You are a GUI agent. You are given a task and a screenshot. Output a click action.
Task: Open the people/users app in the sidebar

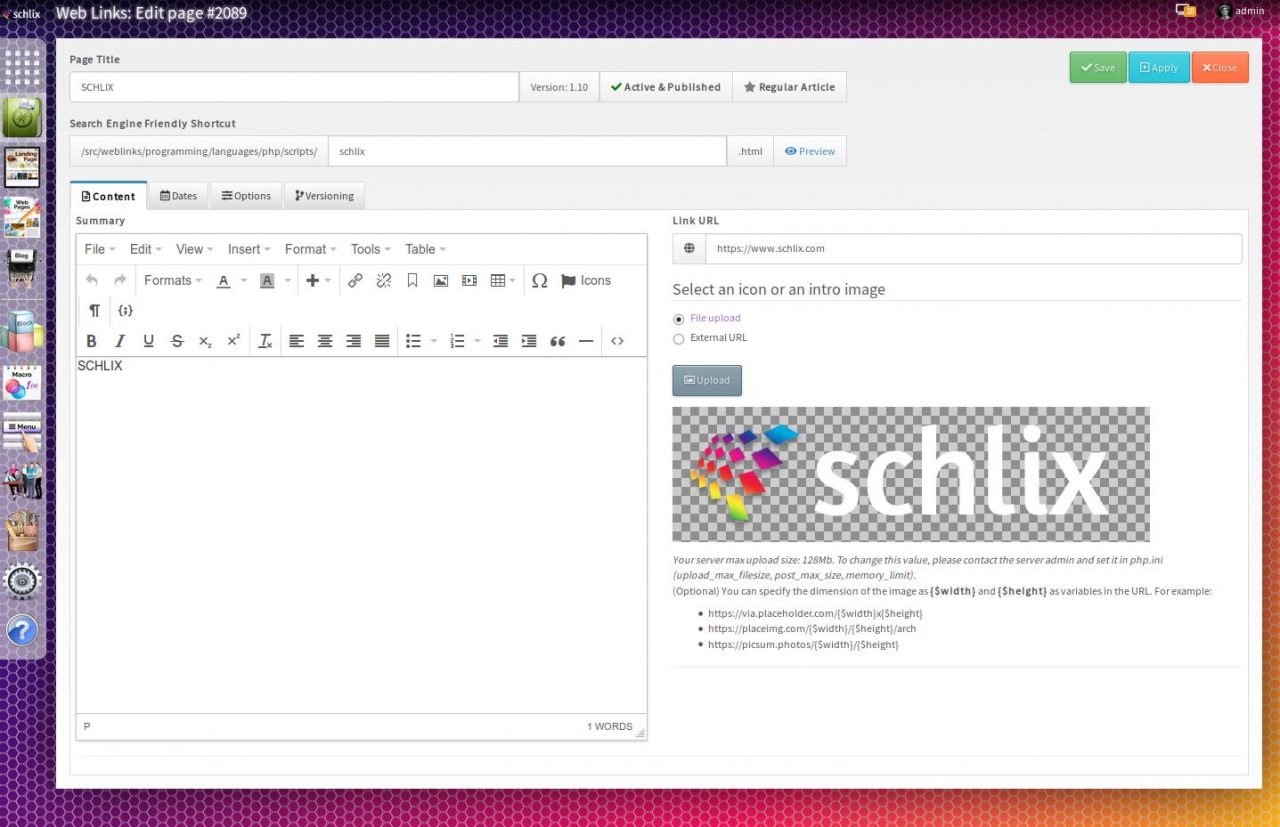(x=22, y=481)
